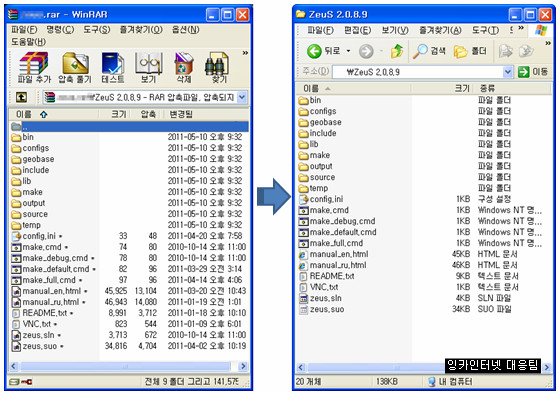559x393 pixels.
Task: Open the Explorer address bar dropdown
Action: [x=508, y=72]
